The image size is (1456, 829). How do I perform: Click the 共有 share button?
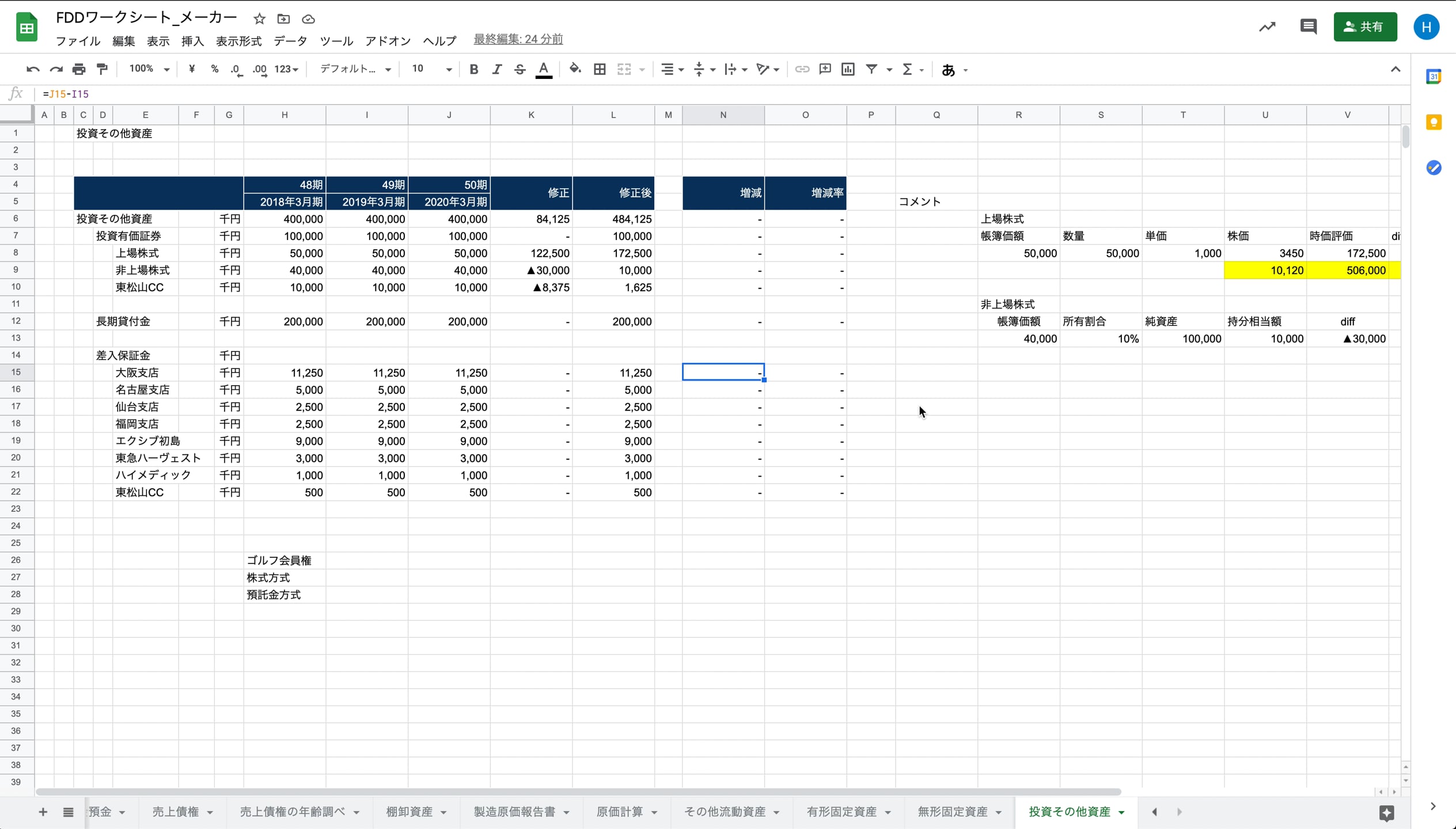[x=1365, y=26]
